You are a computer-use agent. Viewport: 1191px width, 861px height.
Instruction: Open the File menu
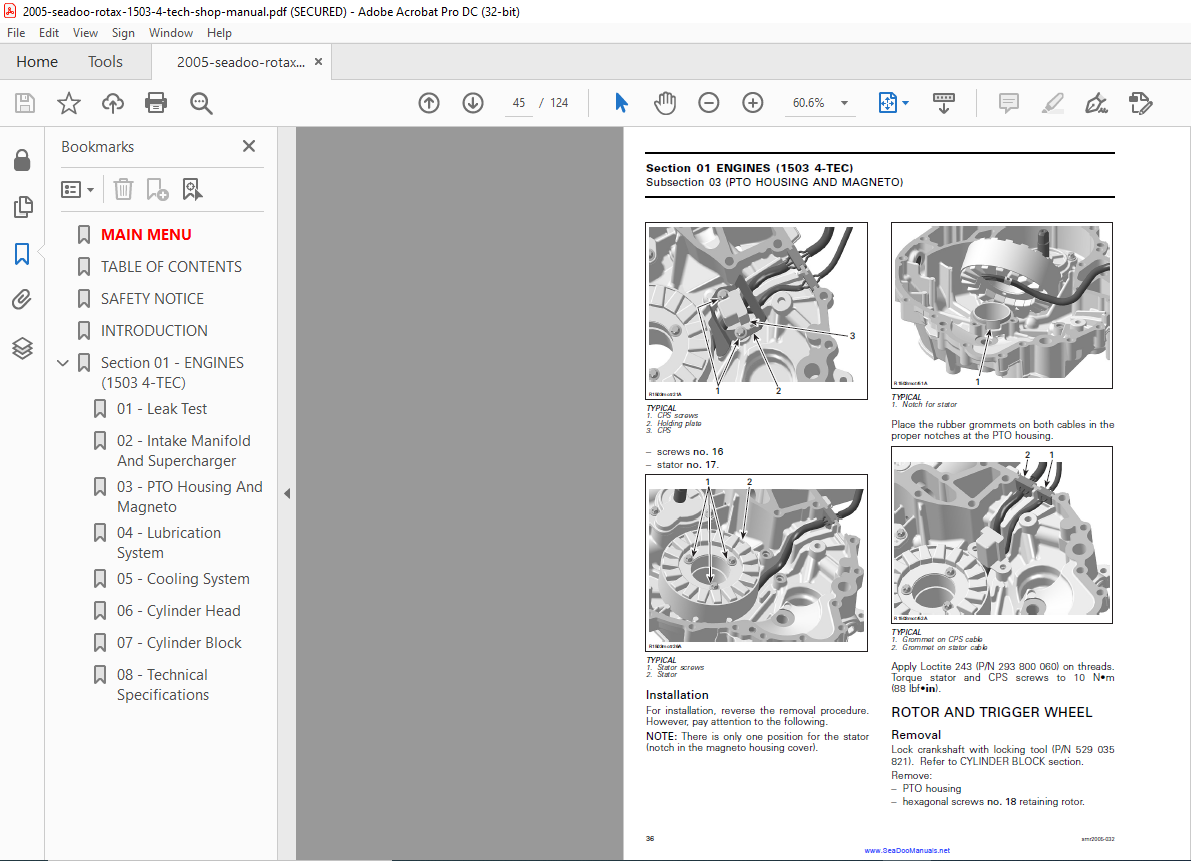[16, 33]
